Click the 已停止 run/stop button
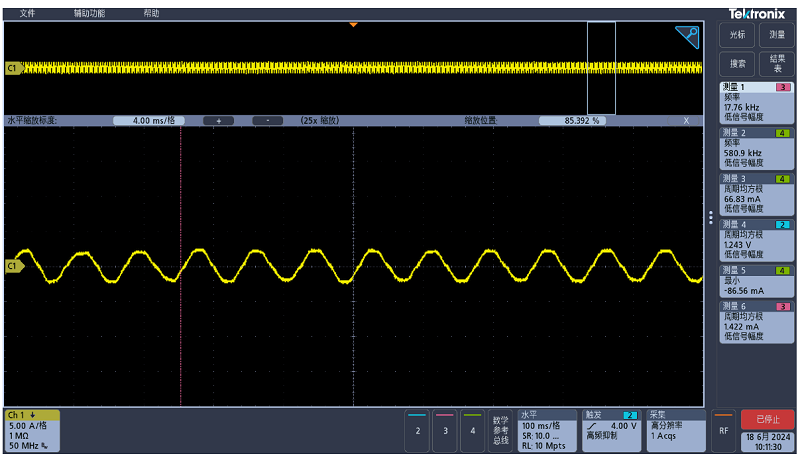Screen dimensions: 800x456 768,419
